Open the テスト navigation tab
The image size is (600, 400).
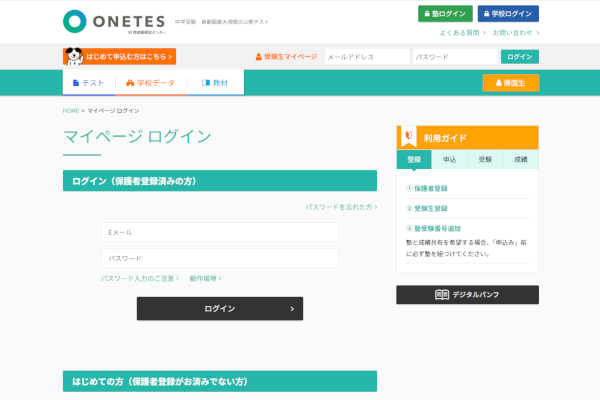(x=89, y=83)
